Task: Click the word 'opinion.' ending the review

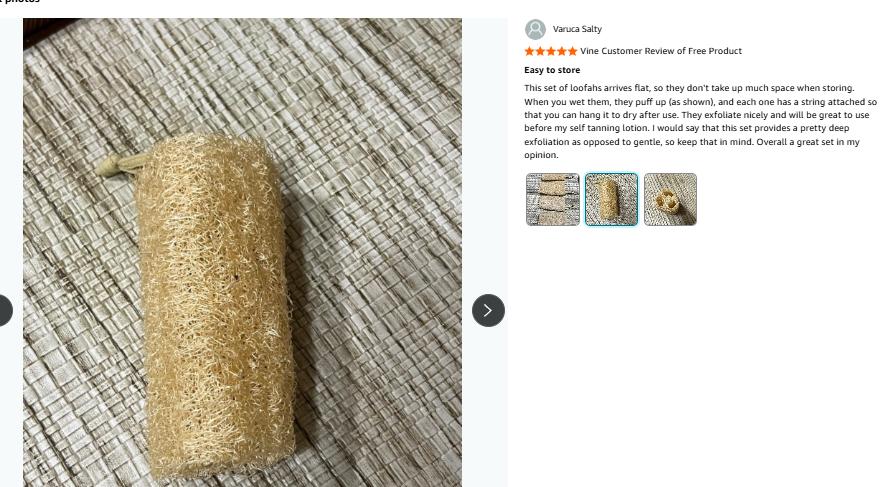Action: tap(541, 155)
